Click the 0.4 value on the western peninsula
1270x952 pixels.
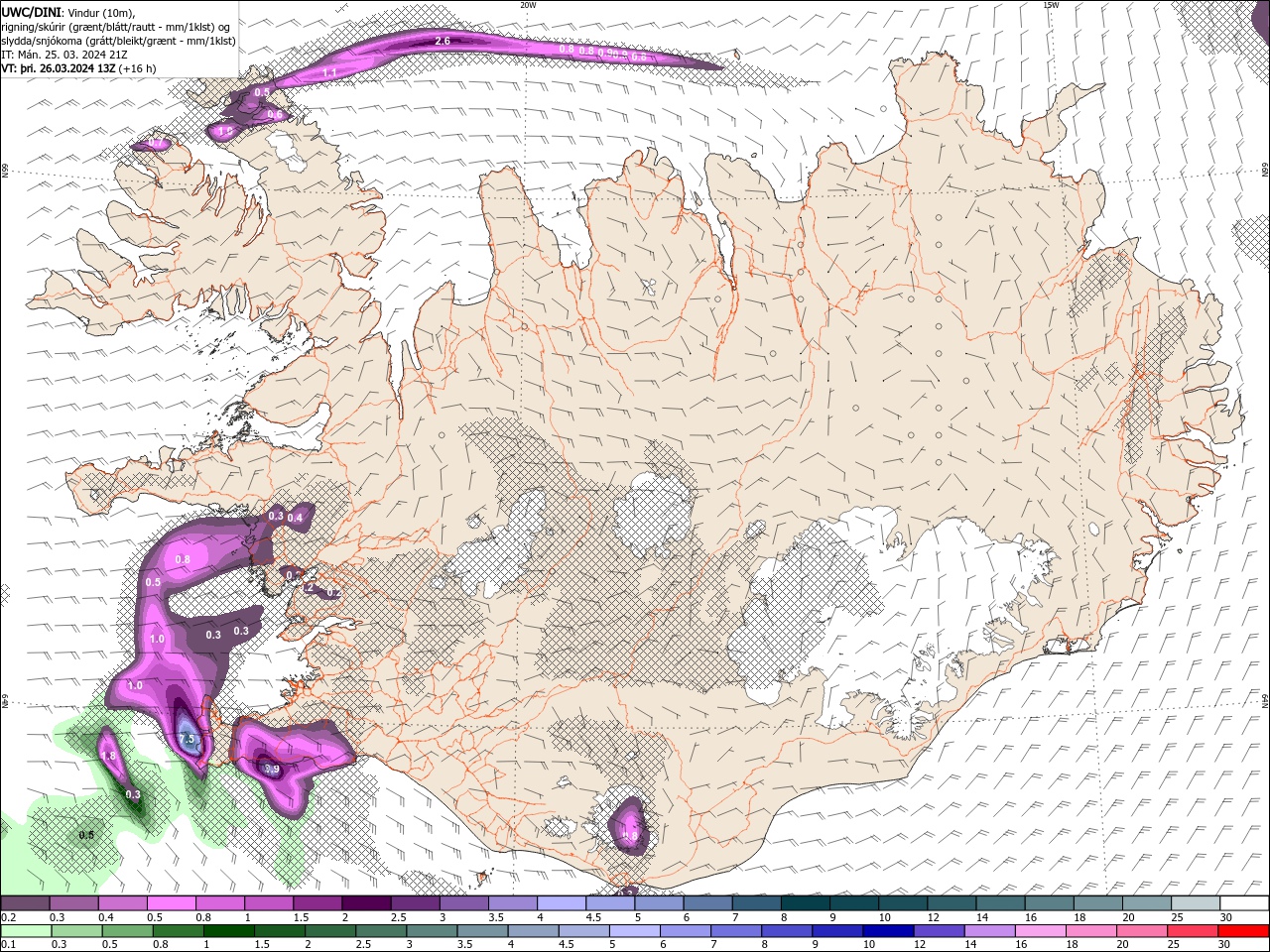coord(295,517)
